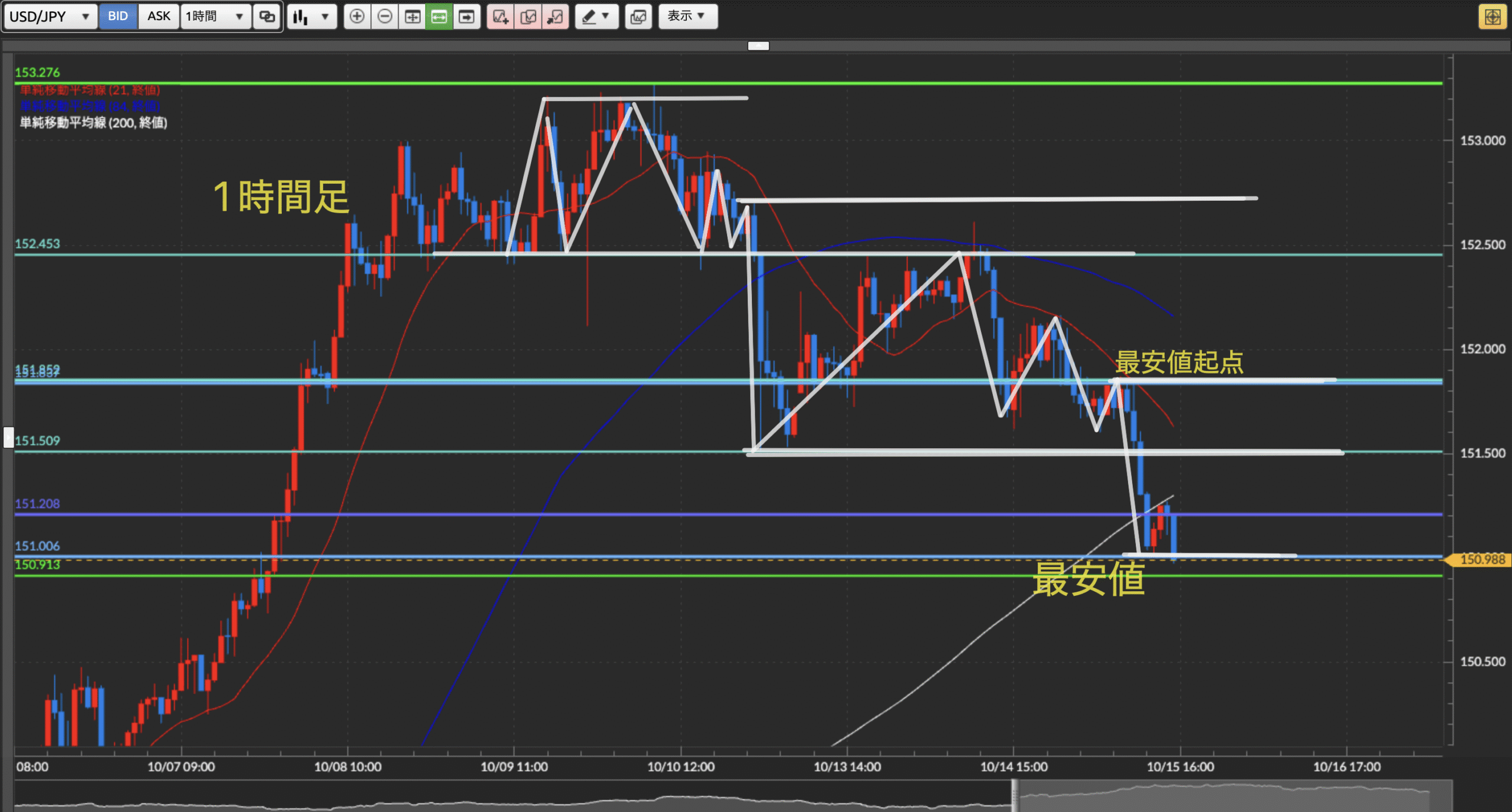1512x812 pixels.
Task: Switch price display to BID
Action: coord(118,17)
